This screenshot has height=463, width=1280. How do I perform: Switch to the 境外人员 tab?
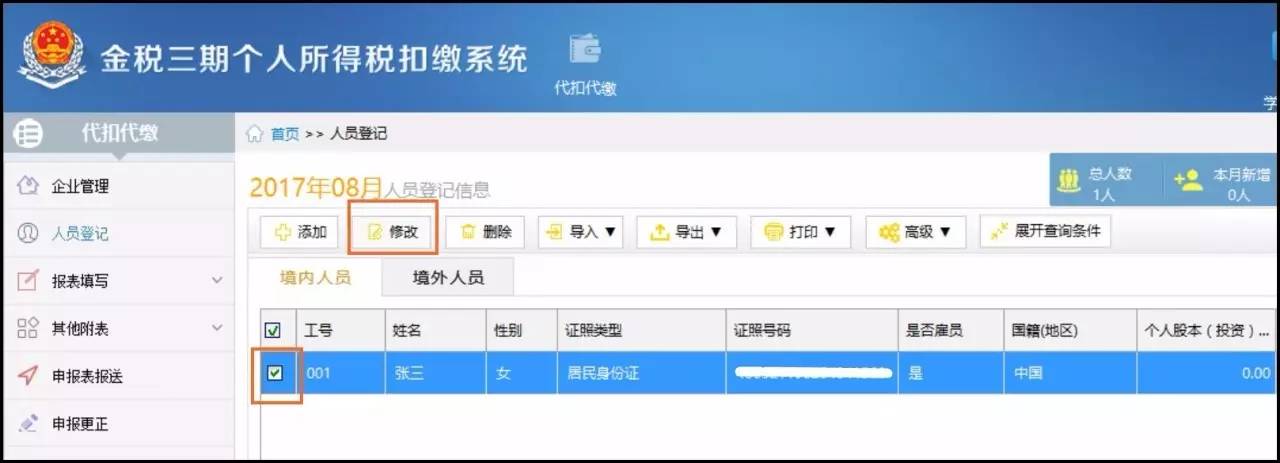point(448,278)
